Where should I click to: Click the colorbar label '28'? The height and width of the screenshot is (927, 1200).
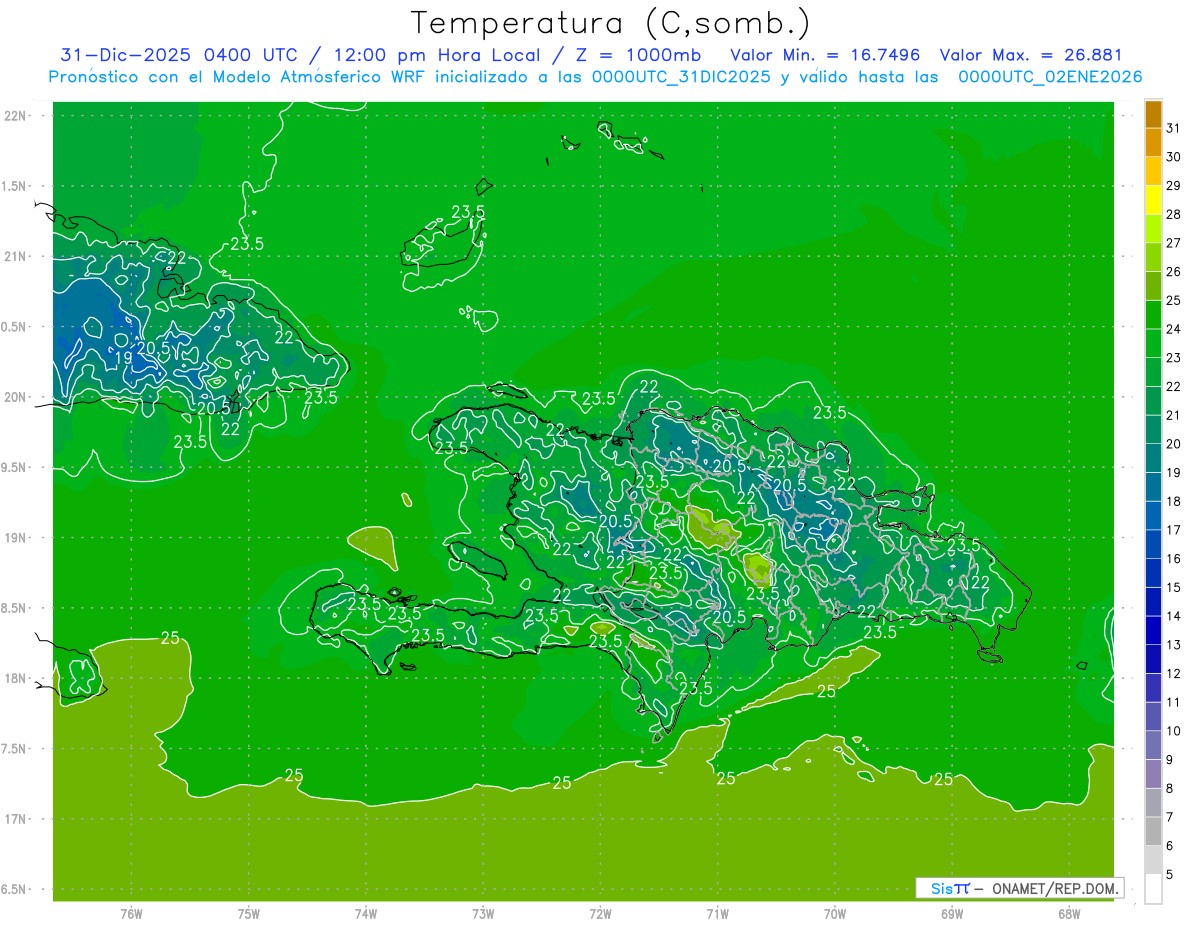click(1174, 214)
